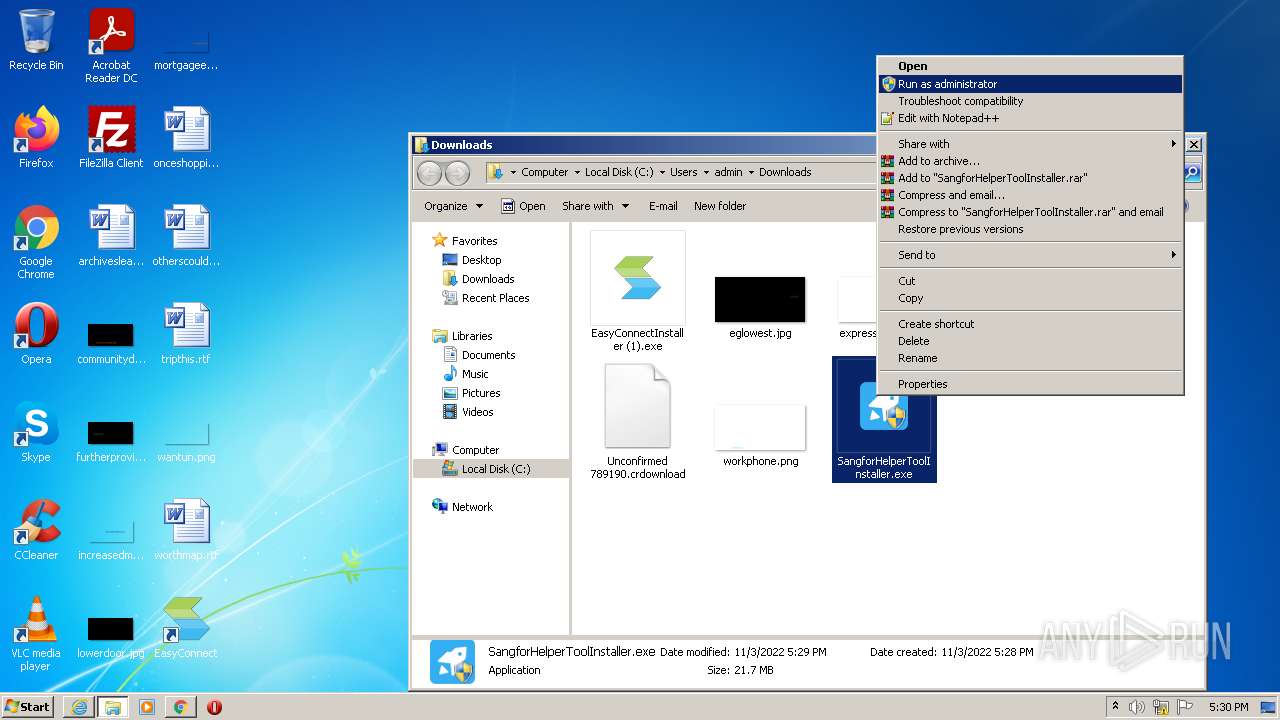Select SangforHelperToolInstaller.exe file icon

[x=884, y=419]
